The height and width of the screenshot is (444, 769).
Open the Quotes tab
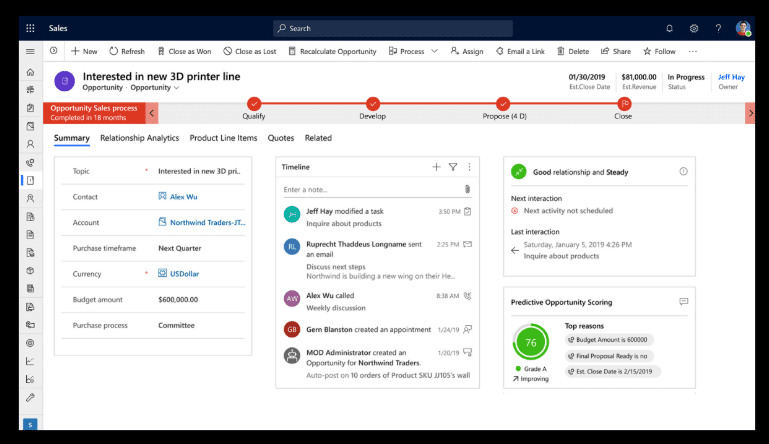click(281, 138)
